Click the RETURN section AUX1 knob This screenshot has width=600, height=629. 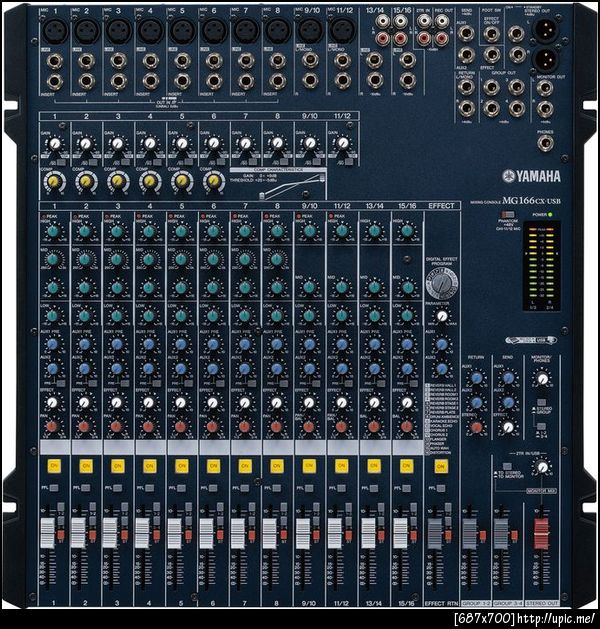click(476, 378)
